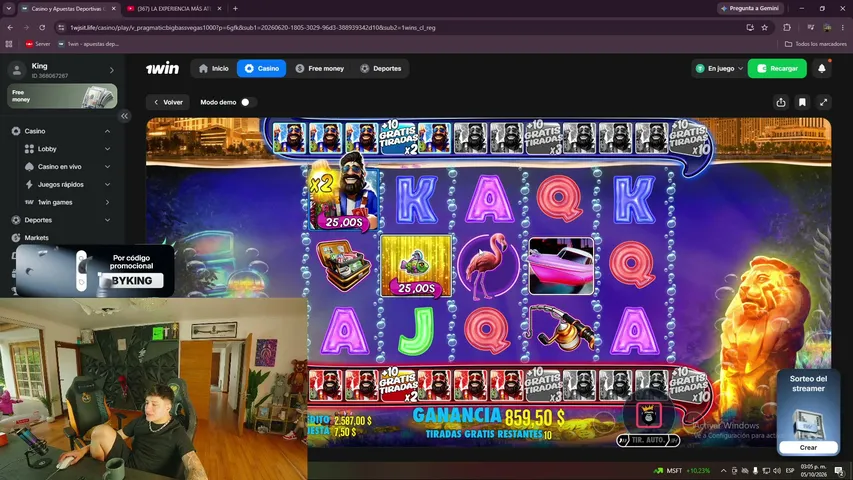Collapse the left sidebar panel
Viewport: 853px width, 480px height.
click(x=125, y=116)
